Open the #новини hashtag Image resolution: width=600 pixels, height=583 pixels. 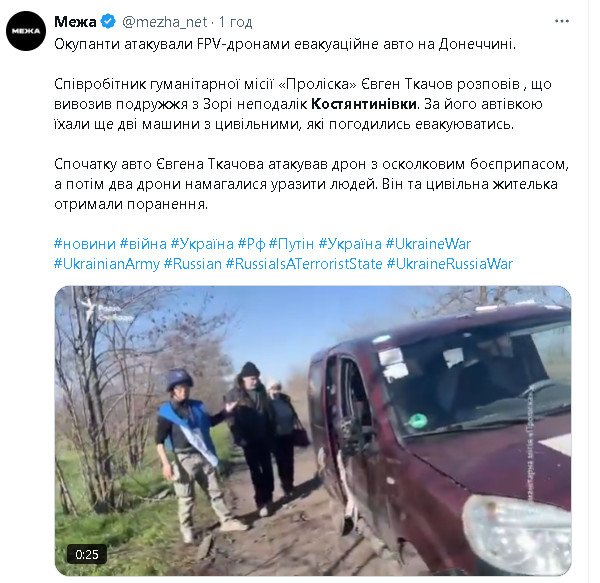click(x=85, y=244)
